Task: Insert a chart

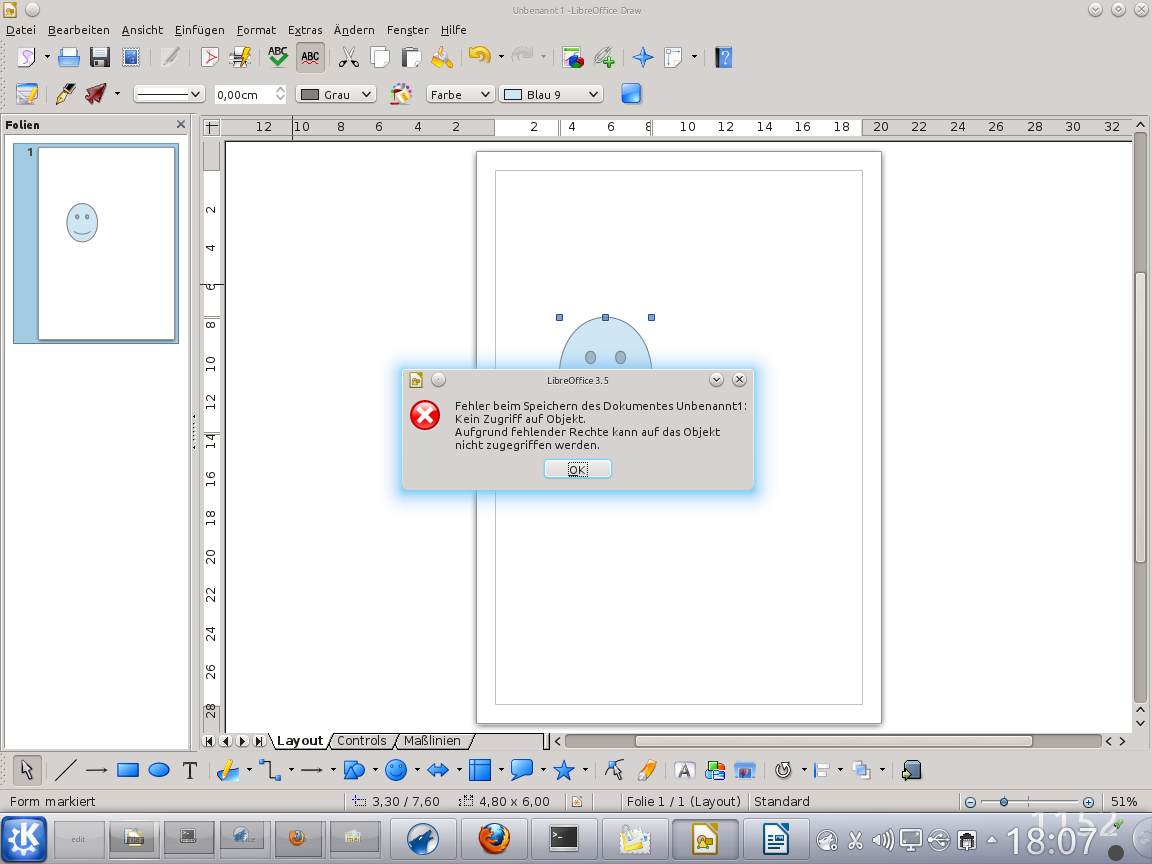Action: point(573,57)
